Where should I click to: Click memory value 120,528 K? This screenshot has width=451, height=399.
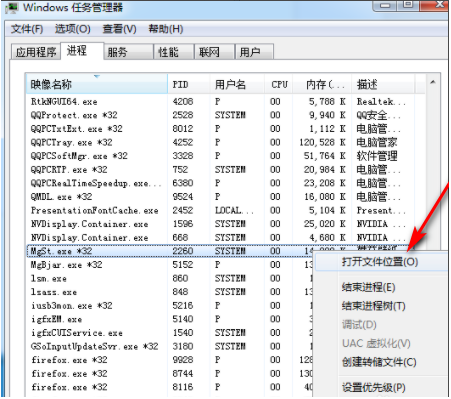coord(322,143)
